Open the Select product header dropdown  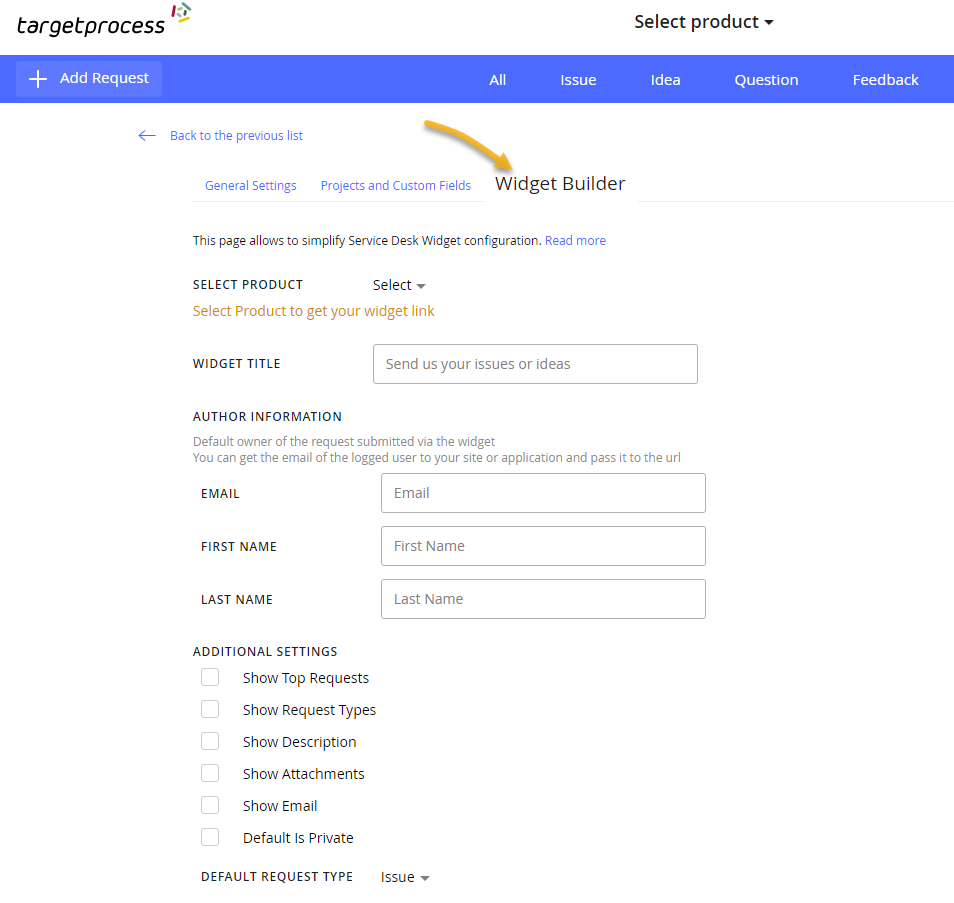(x=703, y=22)
